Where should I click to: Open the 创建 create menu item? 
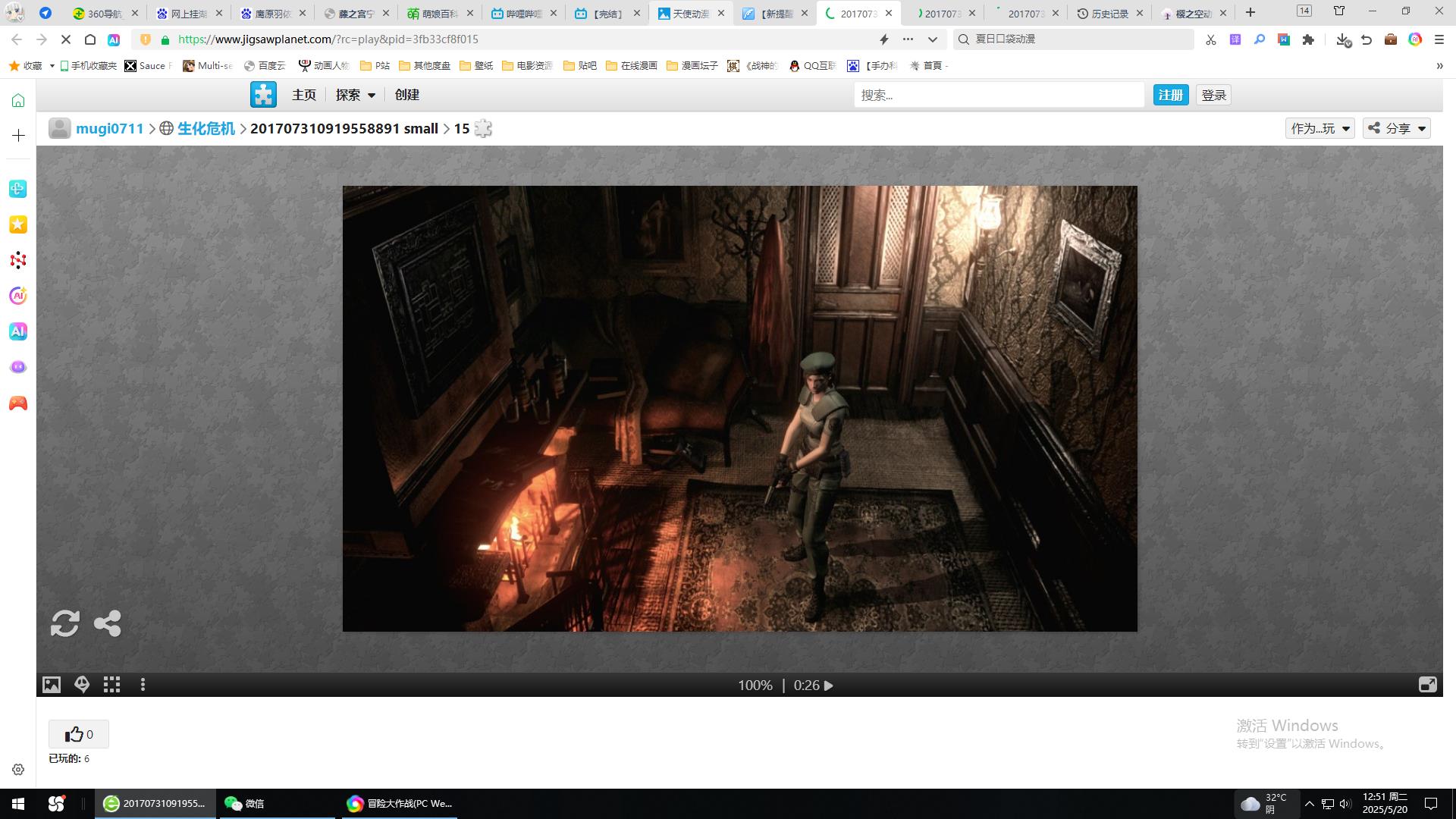tap(406, 95)
